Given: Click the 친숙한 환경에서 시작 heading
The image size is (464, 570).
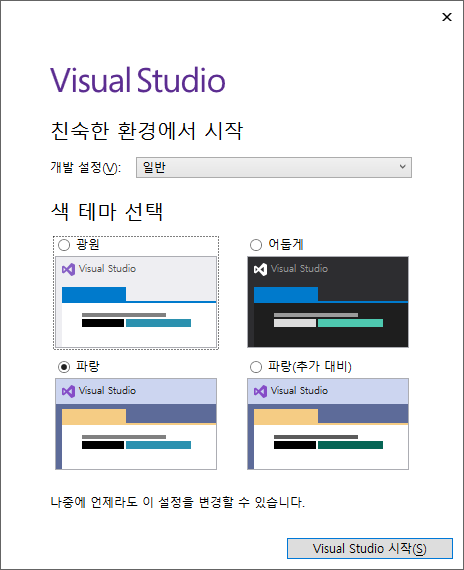Looking at the screenshot, I should (x=147, y=131).
